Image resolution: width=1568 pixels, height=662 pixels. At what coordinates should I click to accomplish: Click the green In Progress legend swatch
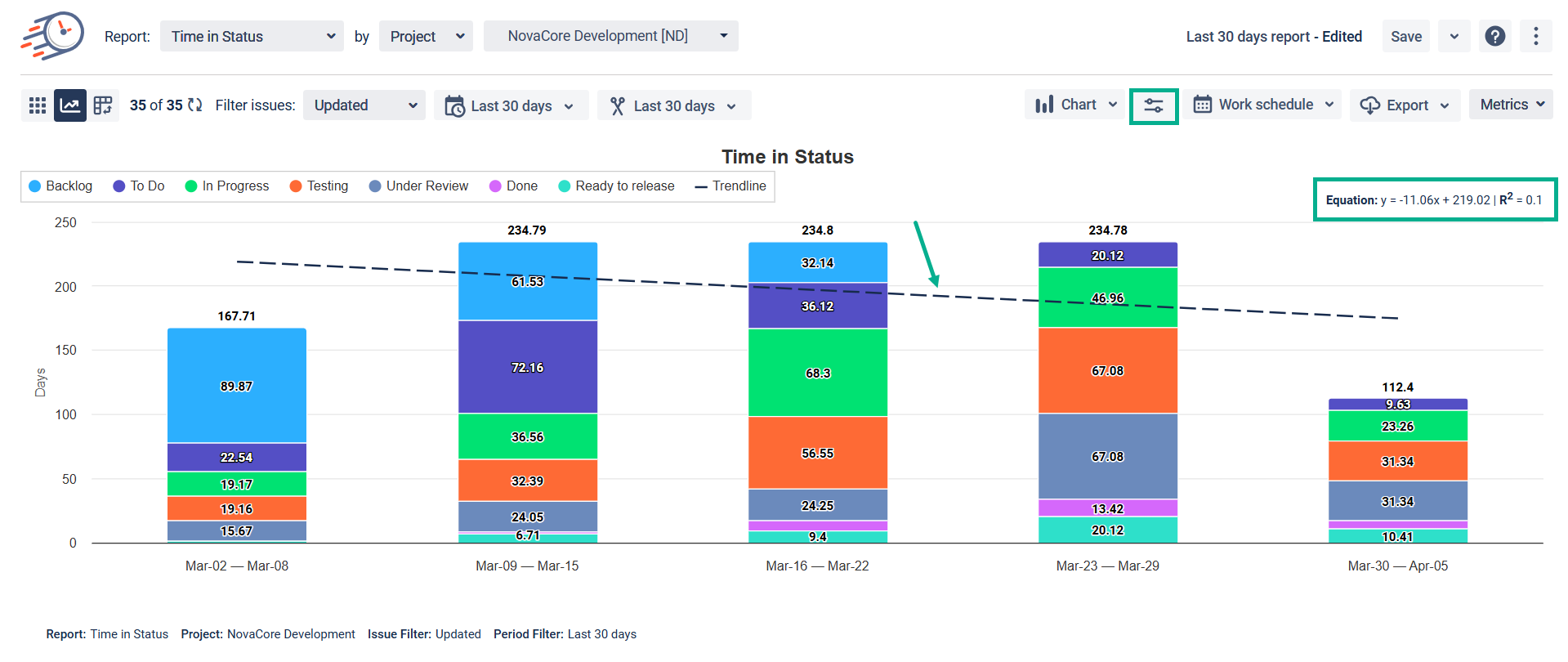click(191, 186)
